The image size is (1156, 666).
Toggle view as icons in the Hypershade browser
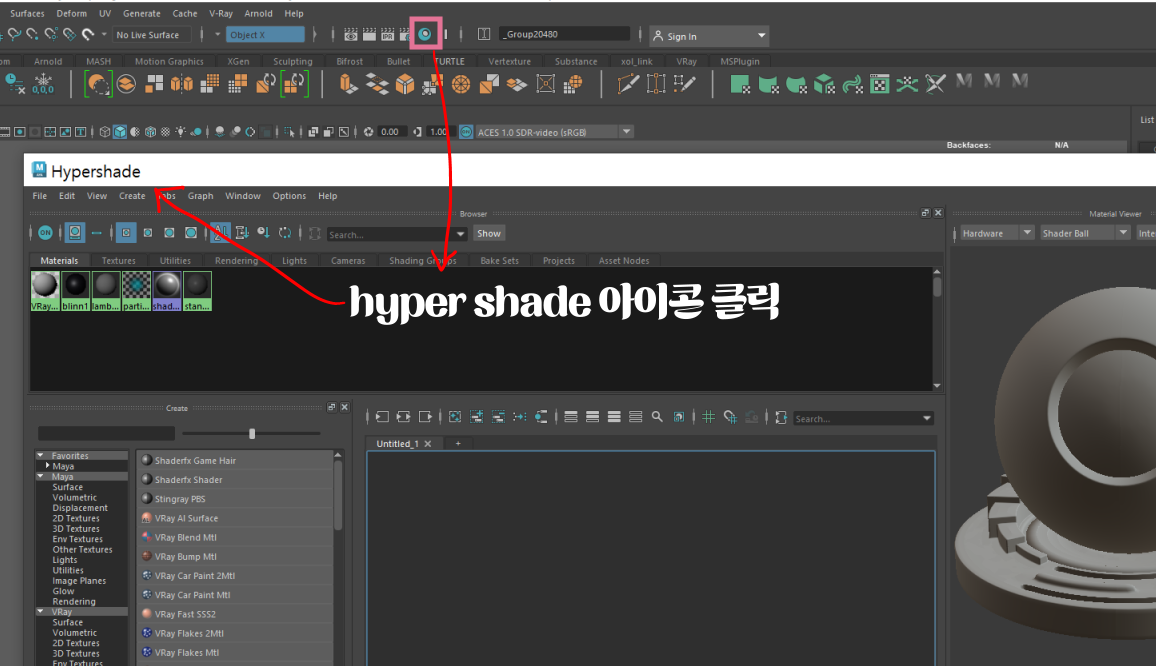[74, 233]
